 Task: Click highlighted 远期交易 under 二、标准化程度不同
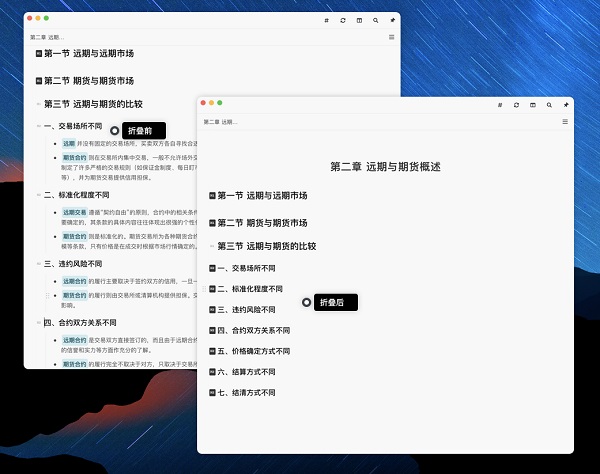click(75, 212)
